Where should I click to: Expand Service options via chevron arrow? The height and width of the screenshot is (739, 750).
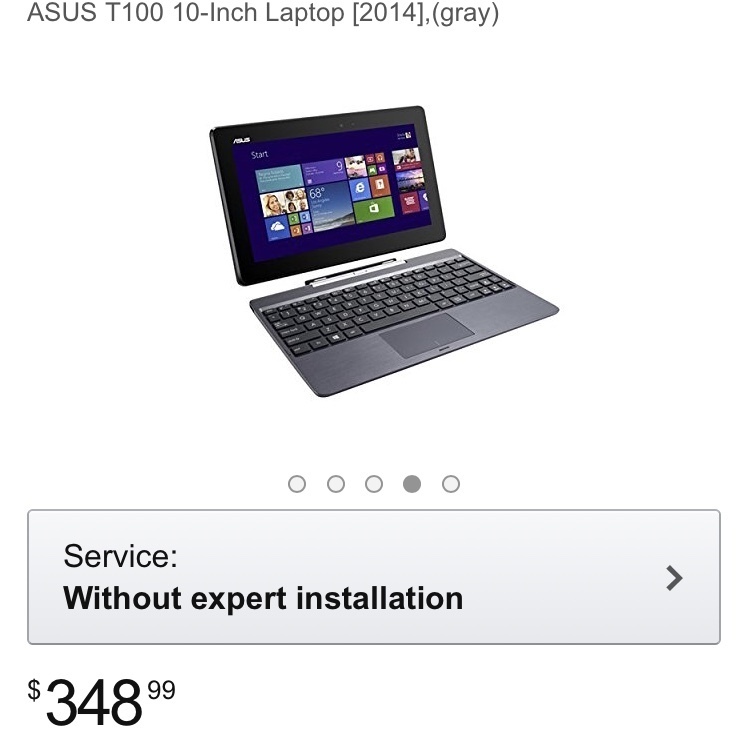674,578
